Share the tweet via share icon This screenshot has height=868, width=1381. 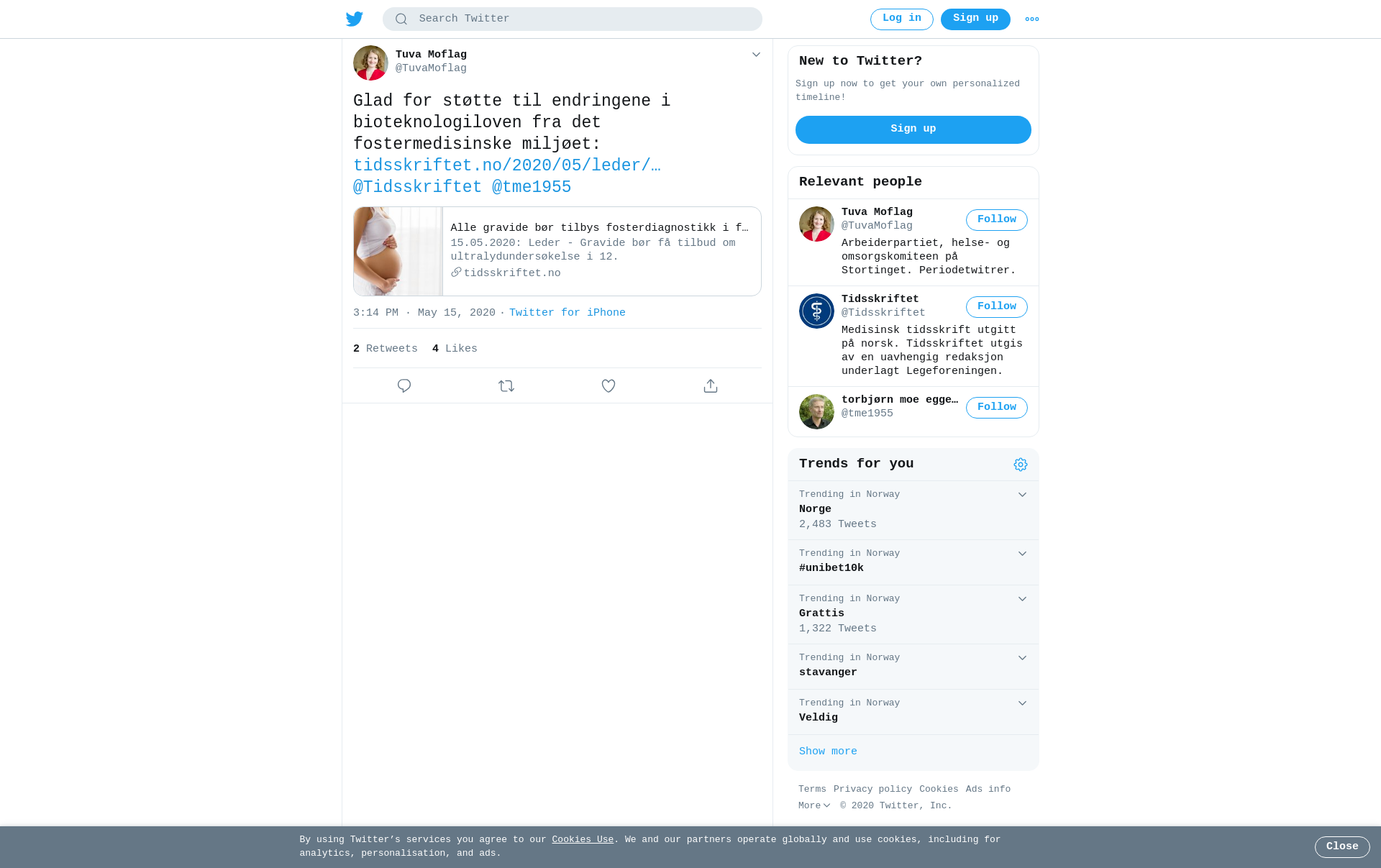coord(711,386)
